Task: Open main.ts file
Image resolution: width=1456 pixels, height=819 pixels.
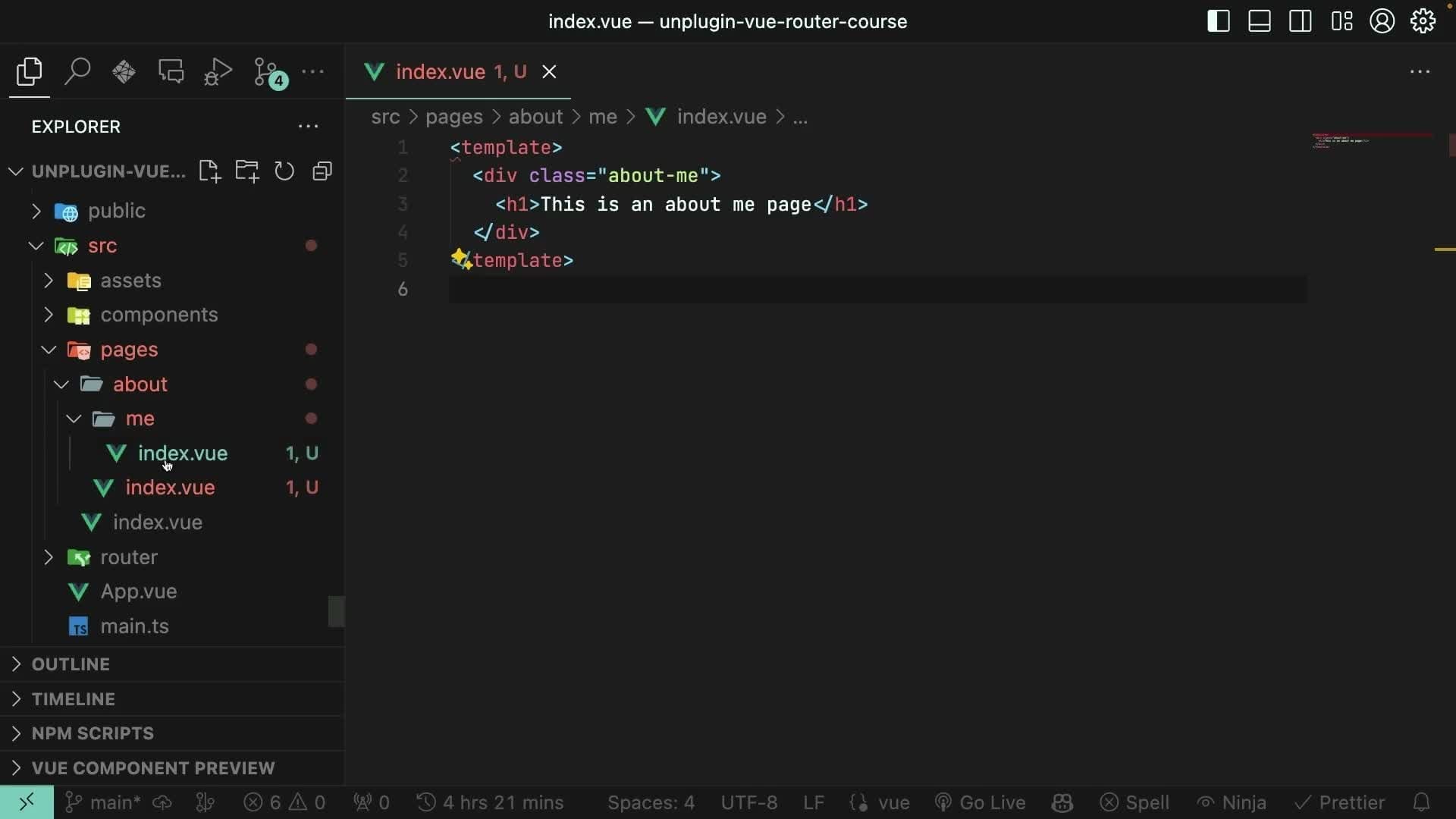Action: pyautogui.click(x=134, y=626)
